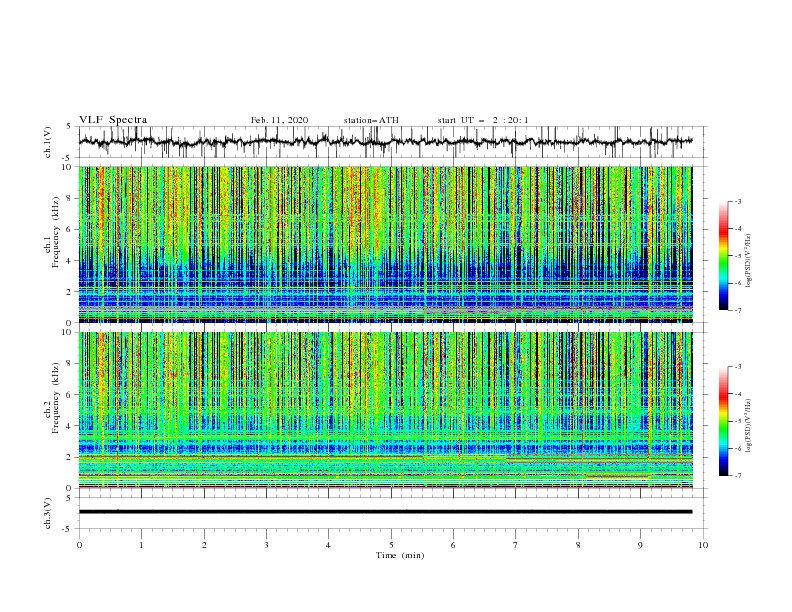
Task: Click the ch.1 voltage waveform trace
Action: pos(385,141)
